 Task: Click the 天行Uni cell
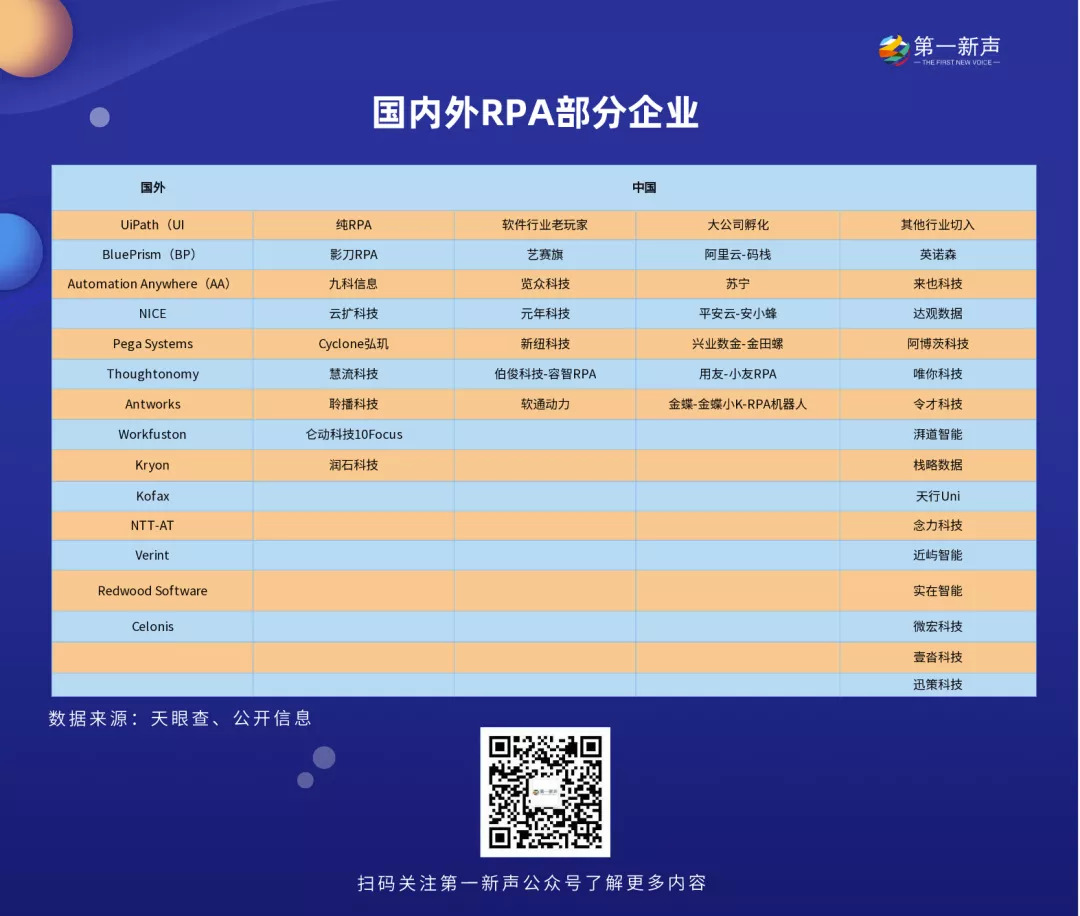pos(937,496)
